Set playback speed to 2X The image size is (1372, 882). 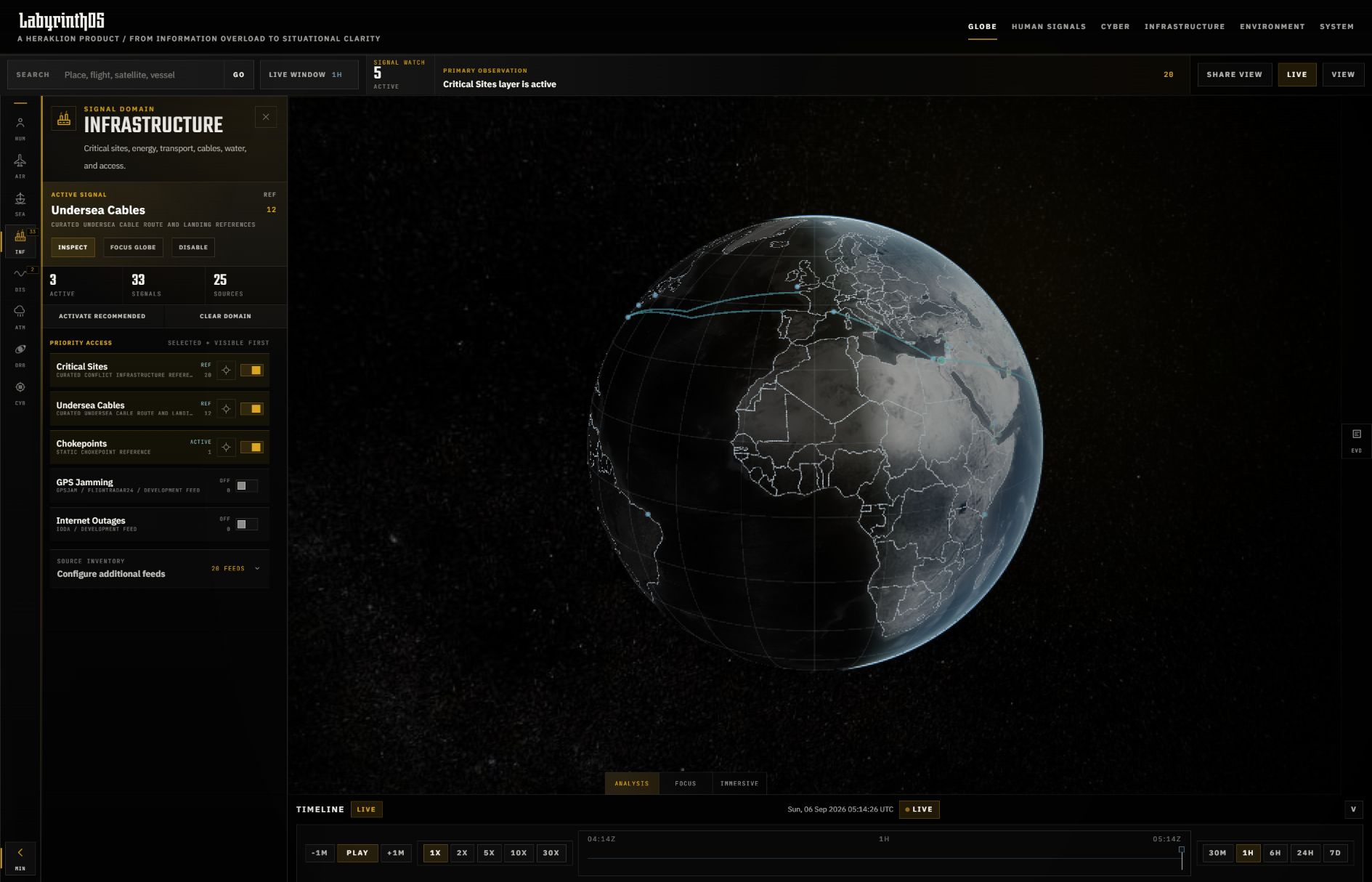click(x=462, y=853)
